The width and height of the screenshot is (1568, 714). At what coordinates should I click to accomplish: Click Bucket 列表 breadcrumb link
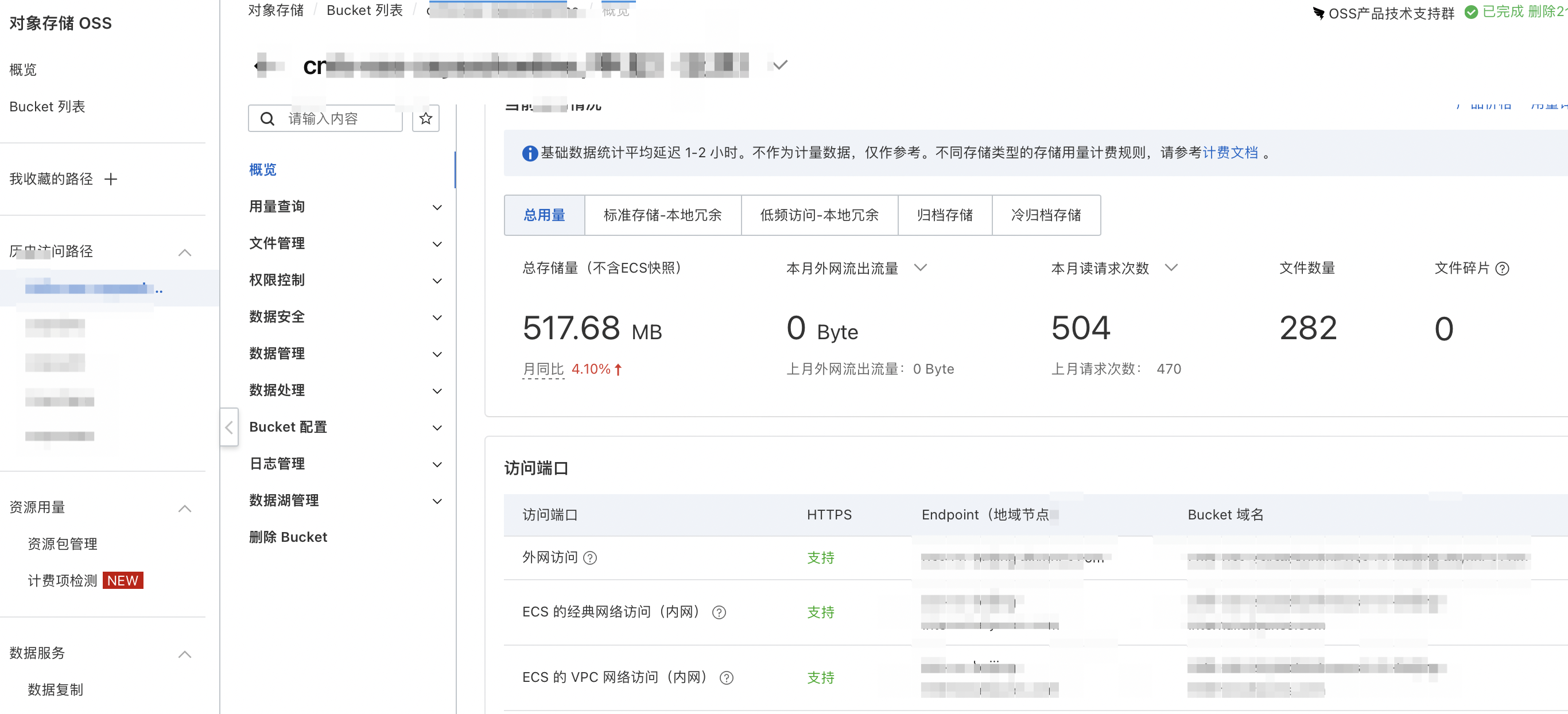coord(364,10)
